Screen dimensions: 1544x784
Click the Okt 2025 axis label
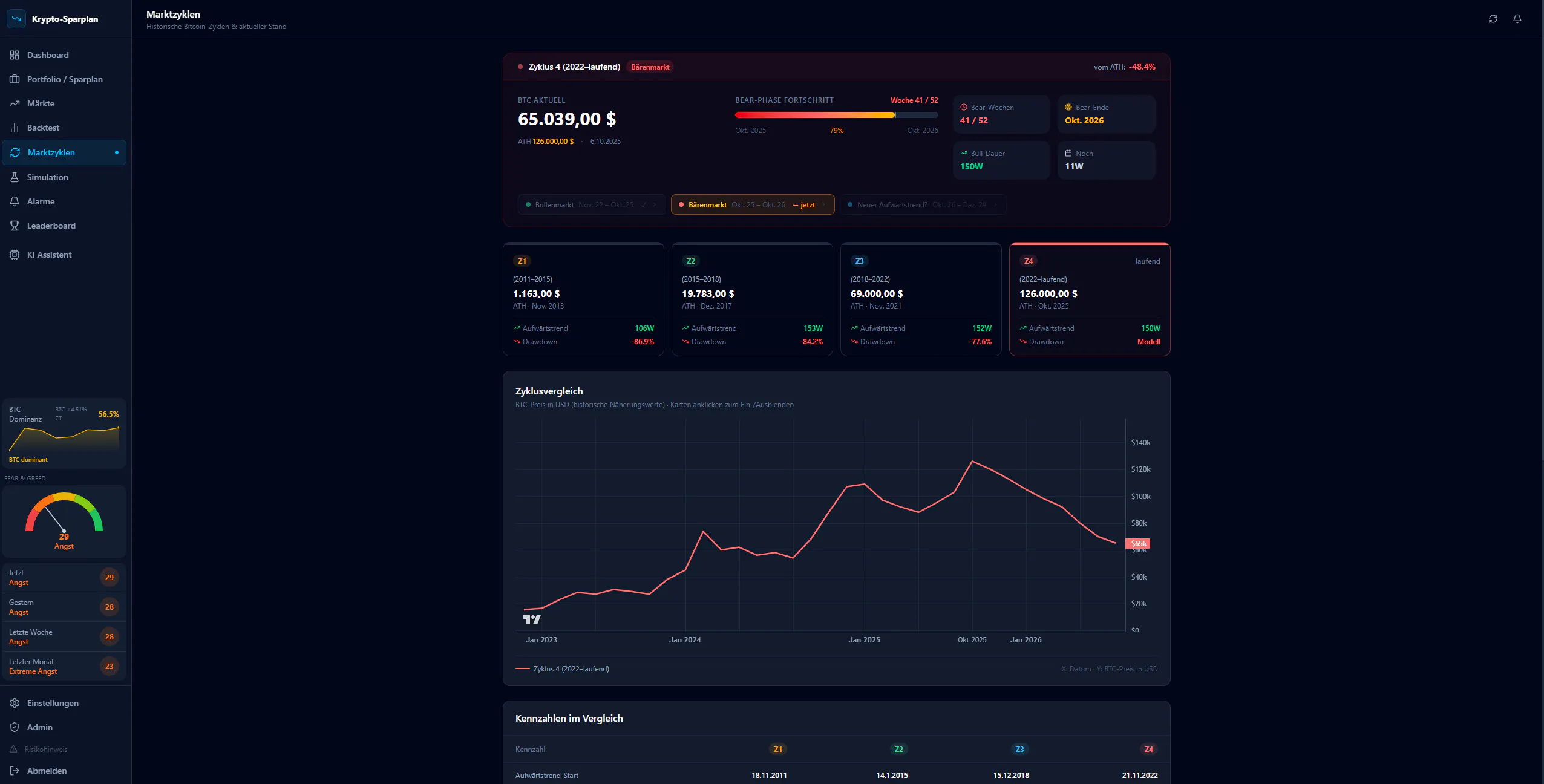(972, 640)
